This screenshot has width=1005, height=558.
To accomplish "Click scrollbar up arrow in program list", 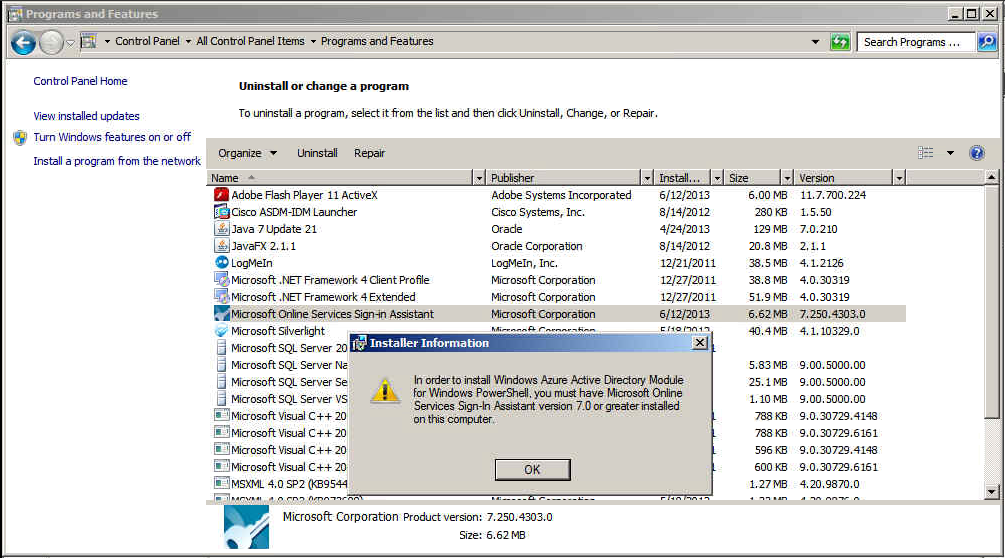I will coord(991,177).
